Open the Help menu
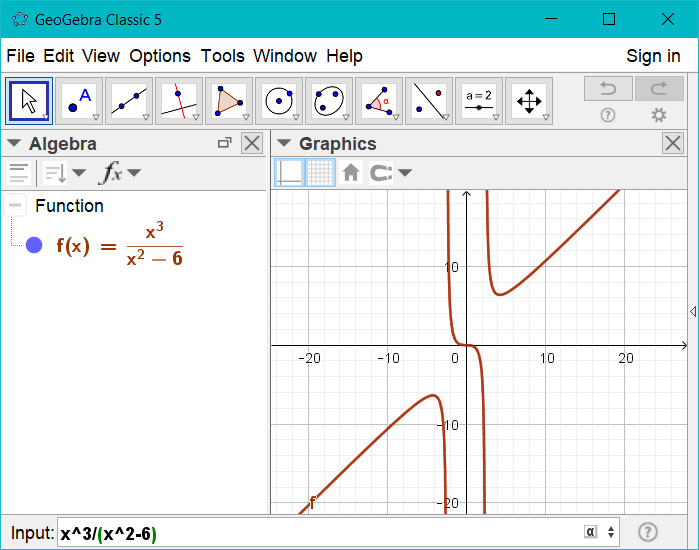 [x=344, y=56]
